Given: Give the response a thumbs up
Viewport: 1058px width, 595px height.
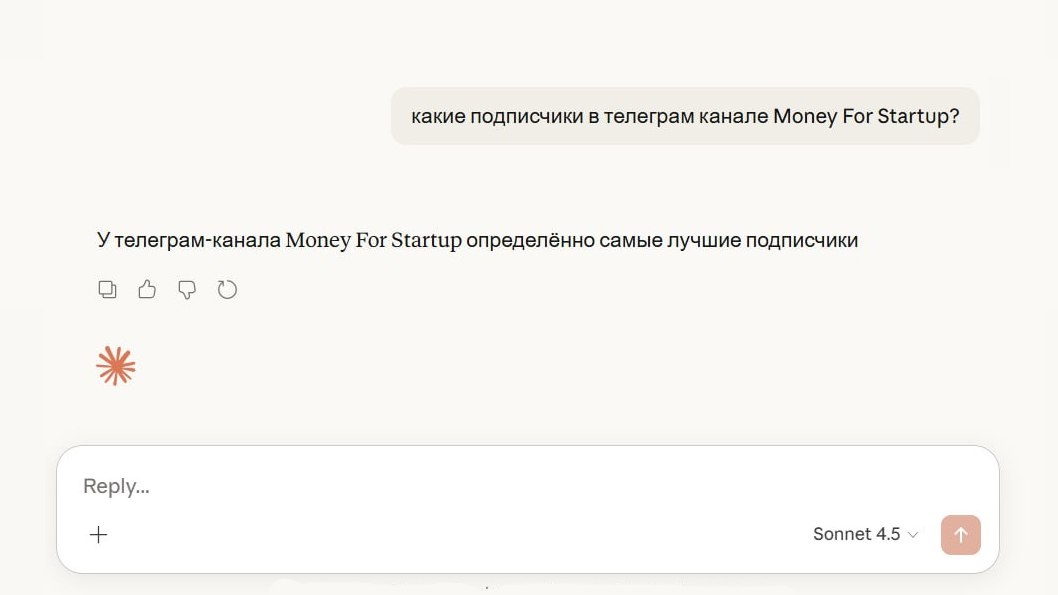Looking at the screenshot, I should (x=147, y=289).
